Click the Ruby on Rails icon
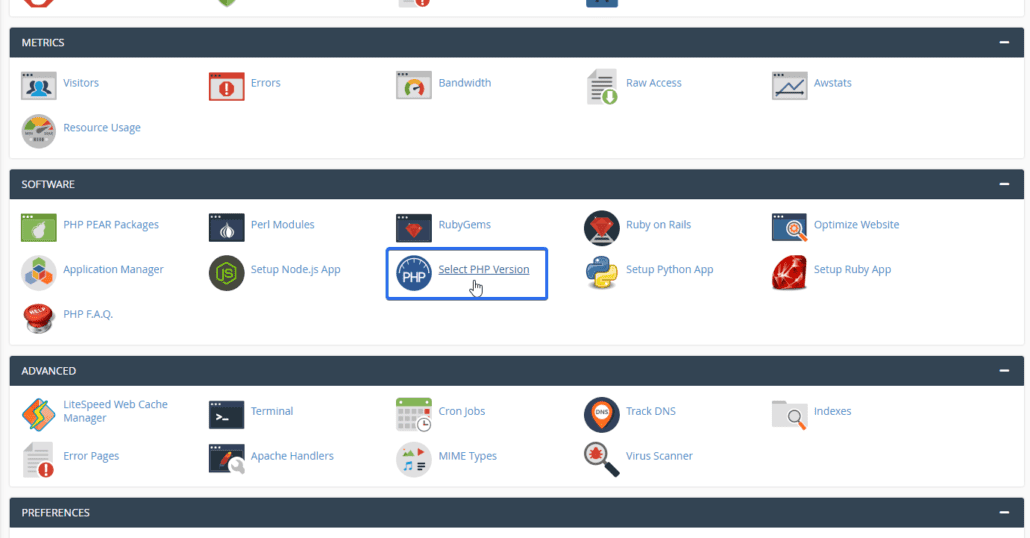Image resolution: width=1030 pixels, height=538 pixels. (x=602, y=227)
